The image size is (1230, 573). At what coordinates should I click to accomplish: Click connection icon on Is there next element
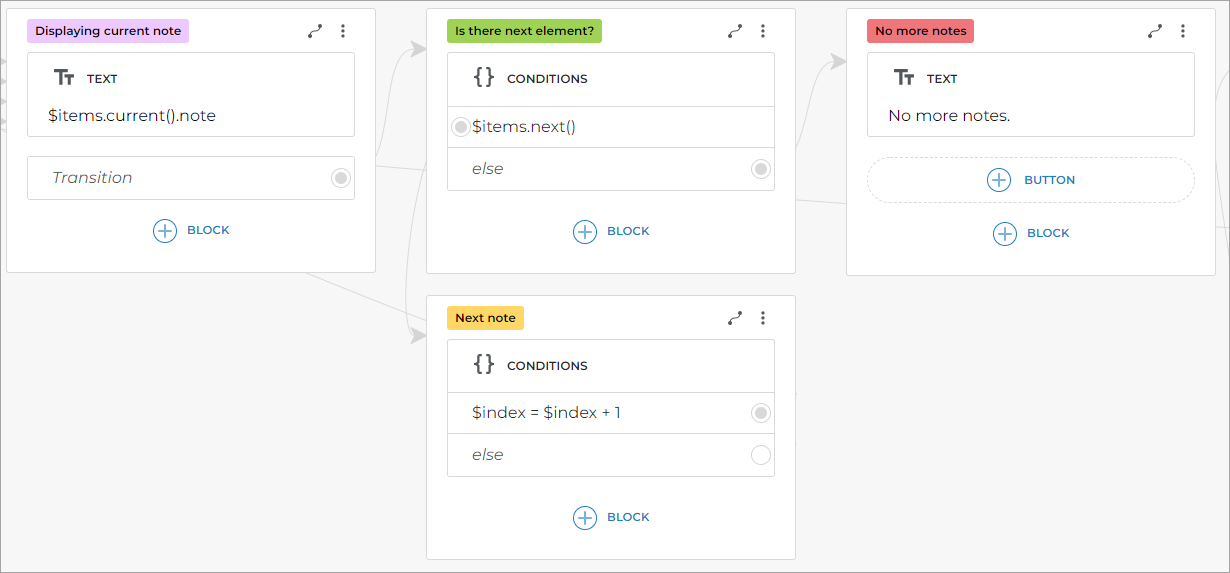(x=735, y=31)
